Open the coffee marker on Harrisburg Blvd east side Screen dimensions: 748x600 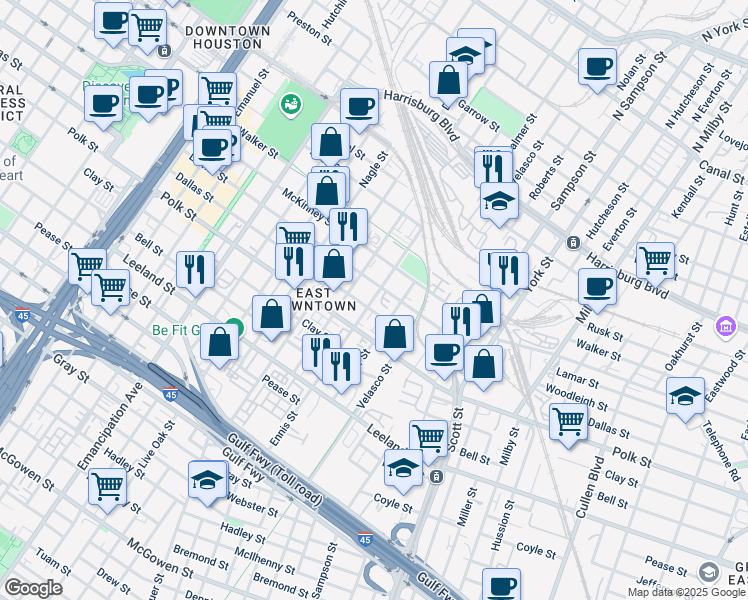click(597, 288)
